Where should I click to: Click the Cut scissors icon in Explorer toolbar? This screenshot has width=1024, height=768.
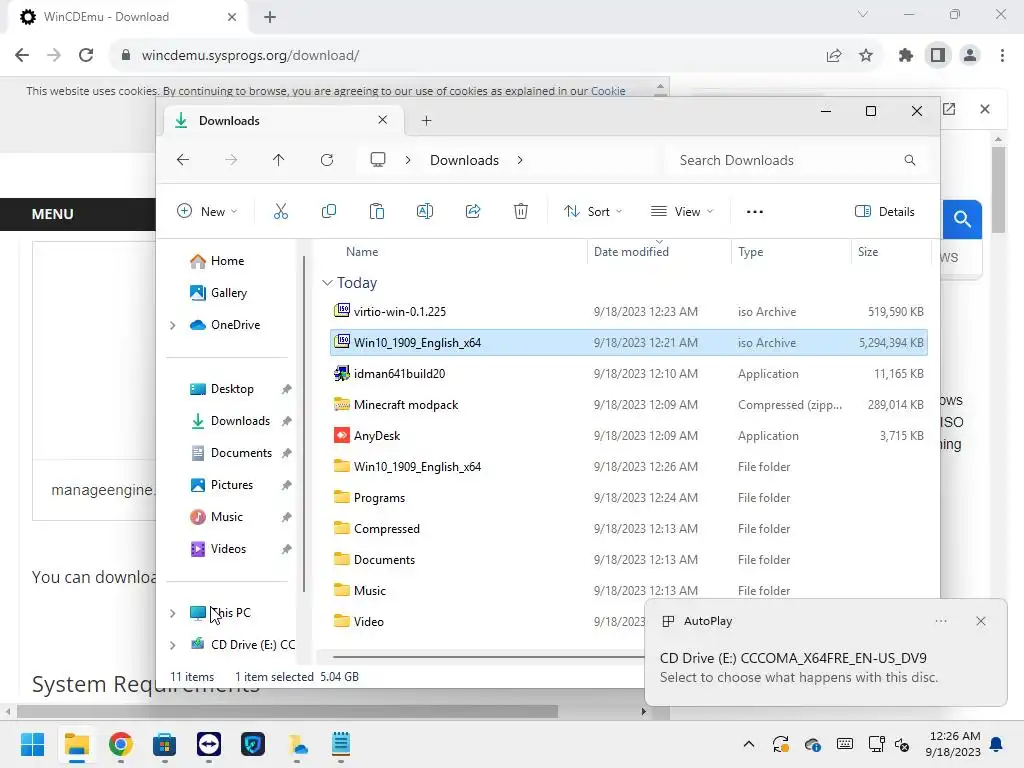pyautogui.click(x=281, y=212)
